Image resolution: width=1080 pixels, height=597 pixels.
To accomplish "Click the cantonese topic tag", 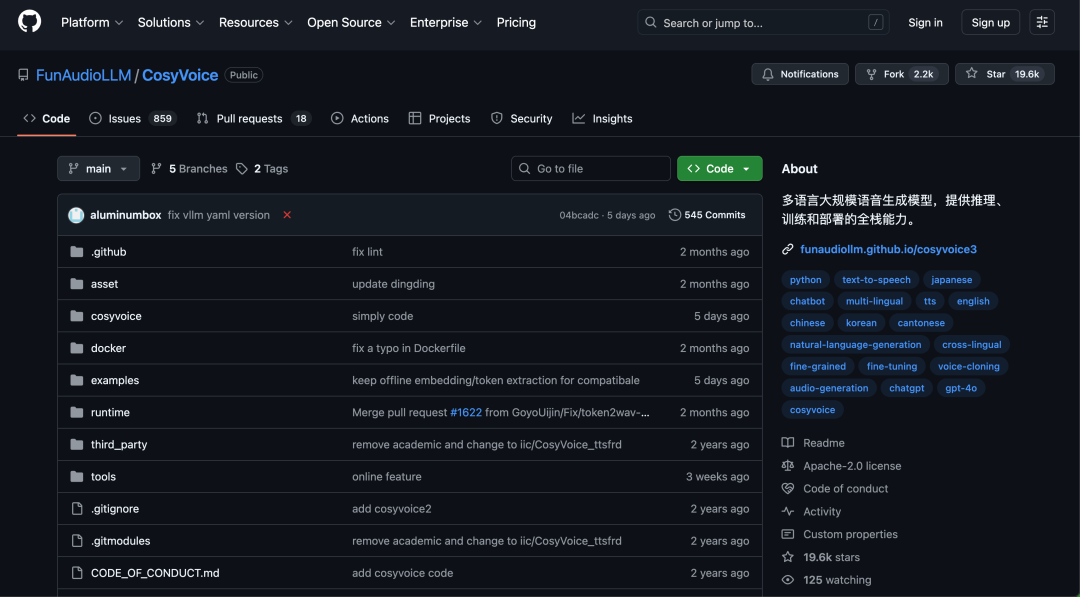I will pyautogui.click(x=921, y=322).
